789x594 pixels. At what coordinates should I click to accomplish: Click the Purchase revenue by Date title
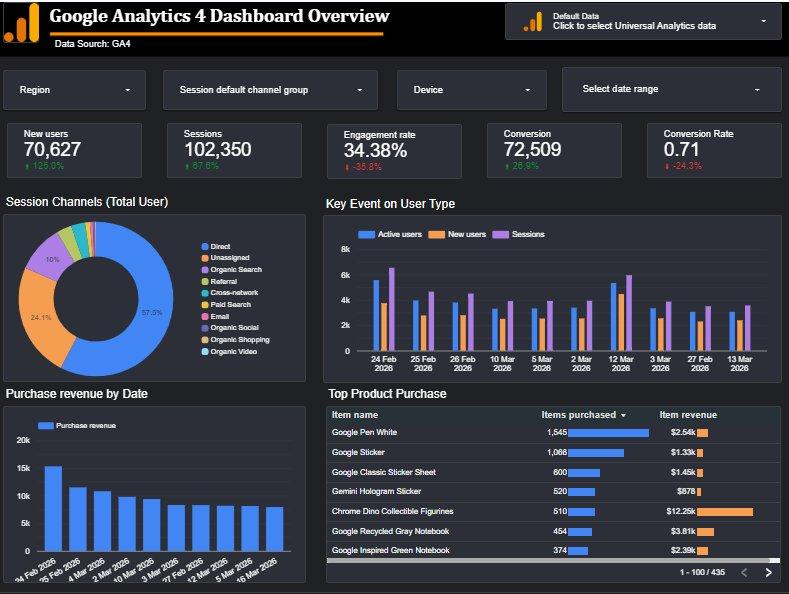tap(76, 394)
